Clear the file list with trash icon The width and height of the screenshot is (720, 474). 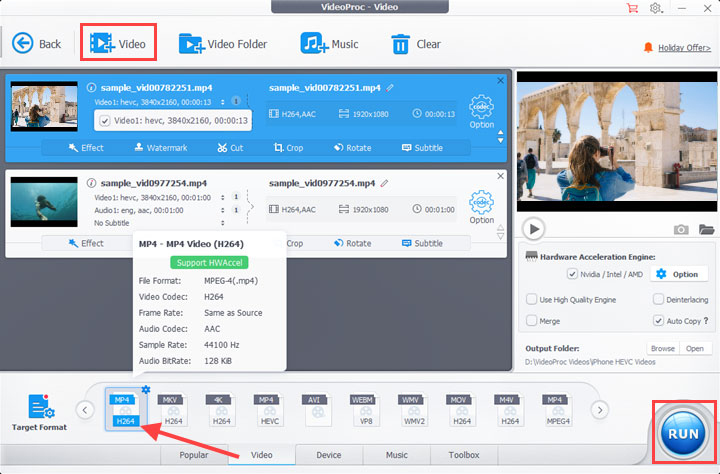(x=400, y=44)
